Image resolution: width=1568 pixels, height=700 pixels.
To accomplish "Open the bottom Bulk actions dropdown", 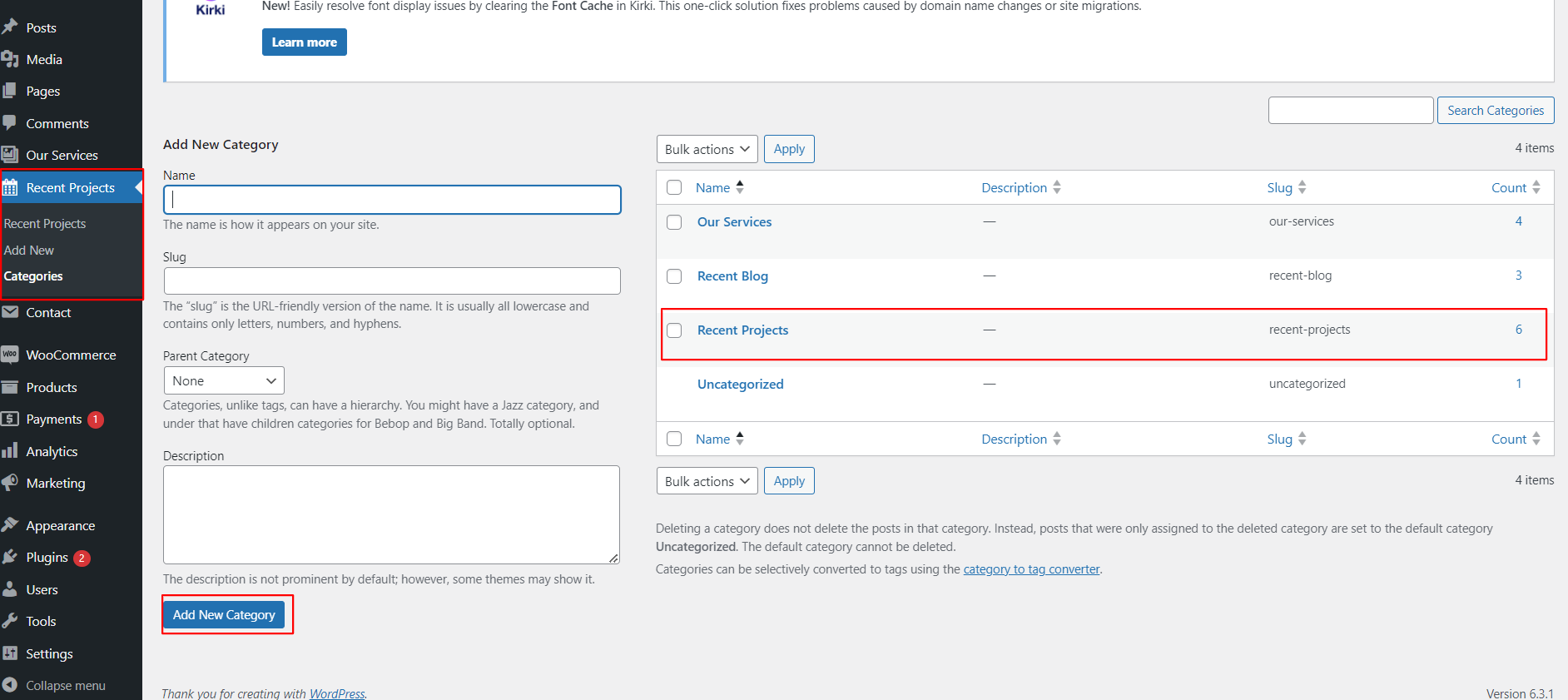I will click(707, 481).
